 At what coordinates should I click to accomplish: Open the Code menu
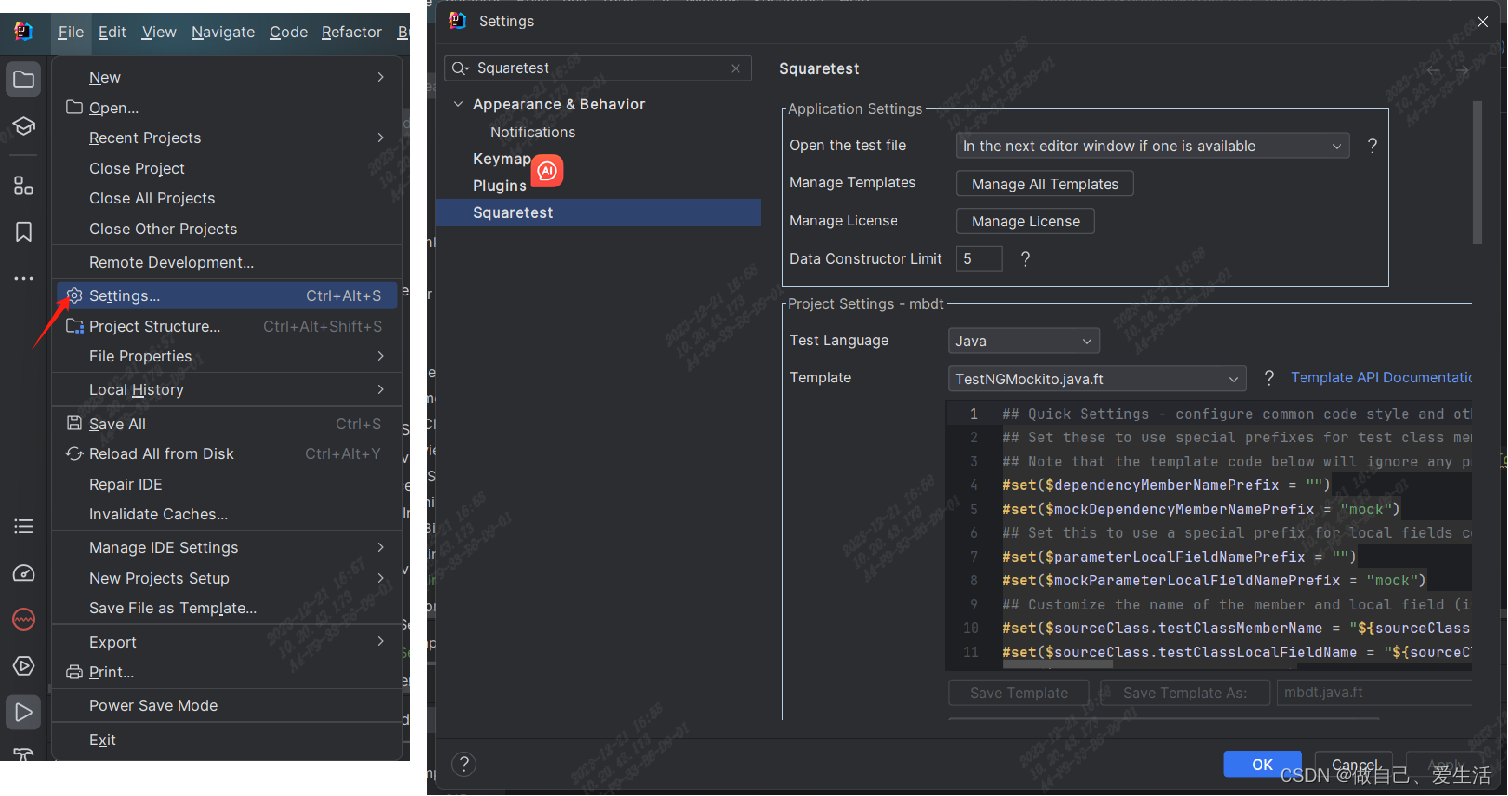tap(289, 32)
